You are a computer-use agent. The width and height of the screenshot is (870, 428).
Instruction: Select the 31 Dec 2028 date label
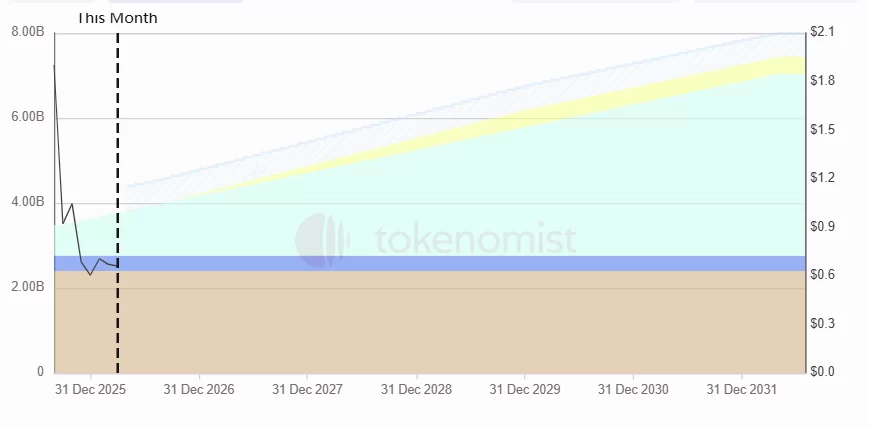pyautogui.click(x=416, y=389)
